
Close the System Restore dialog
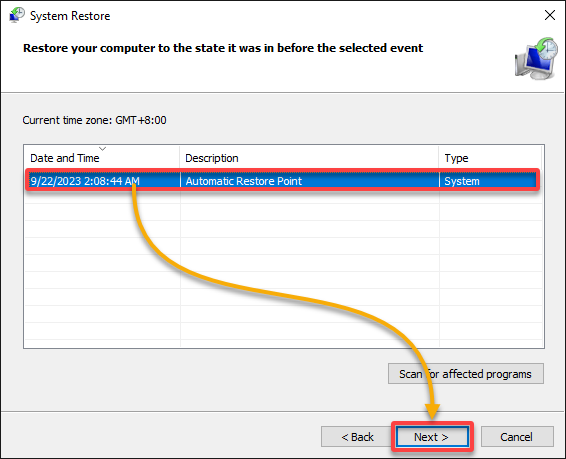click(x=550, y=15)
